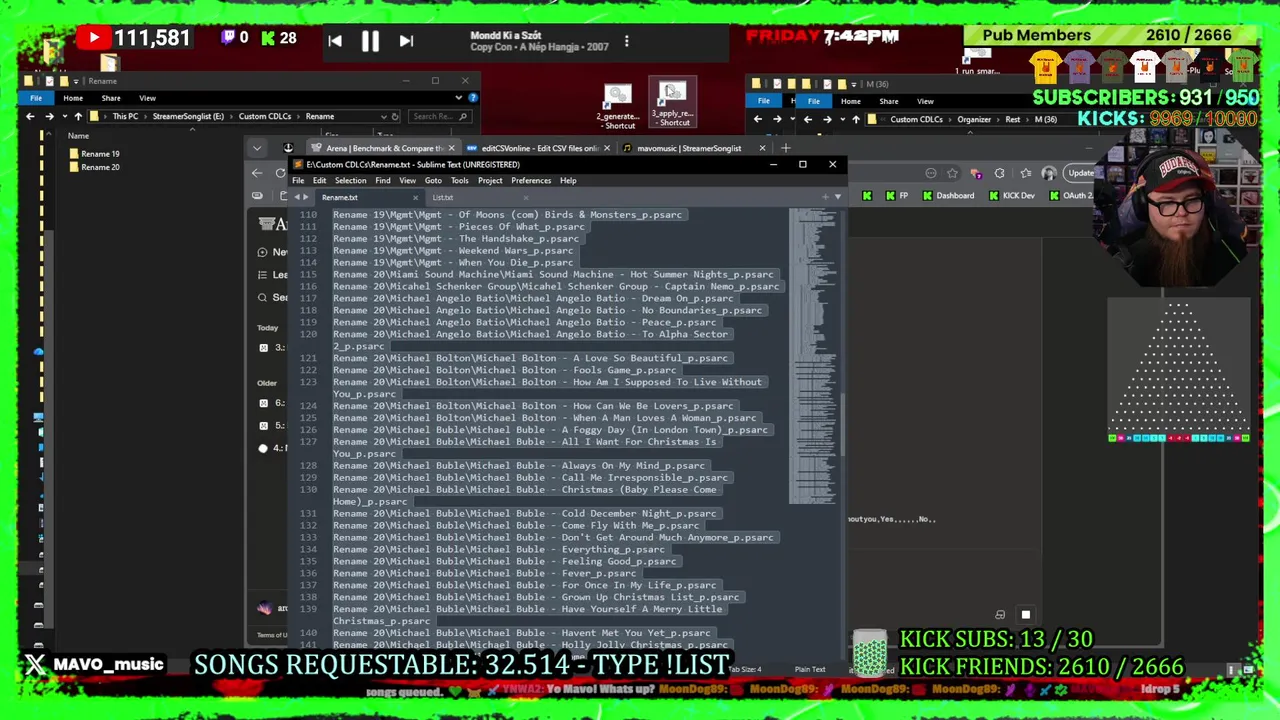The width and height of the screenshot is (1280, 720).
Task: Open the Dashboard bookmark
Action: 947,195
